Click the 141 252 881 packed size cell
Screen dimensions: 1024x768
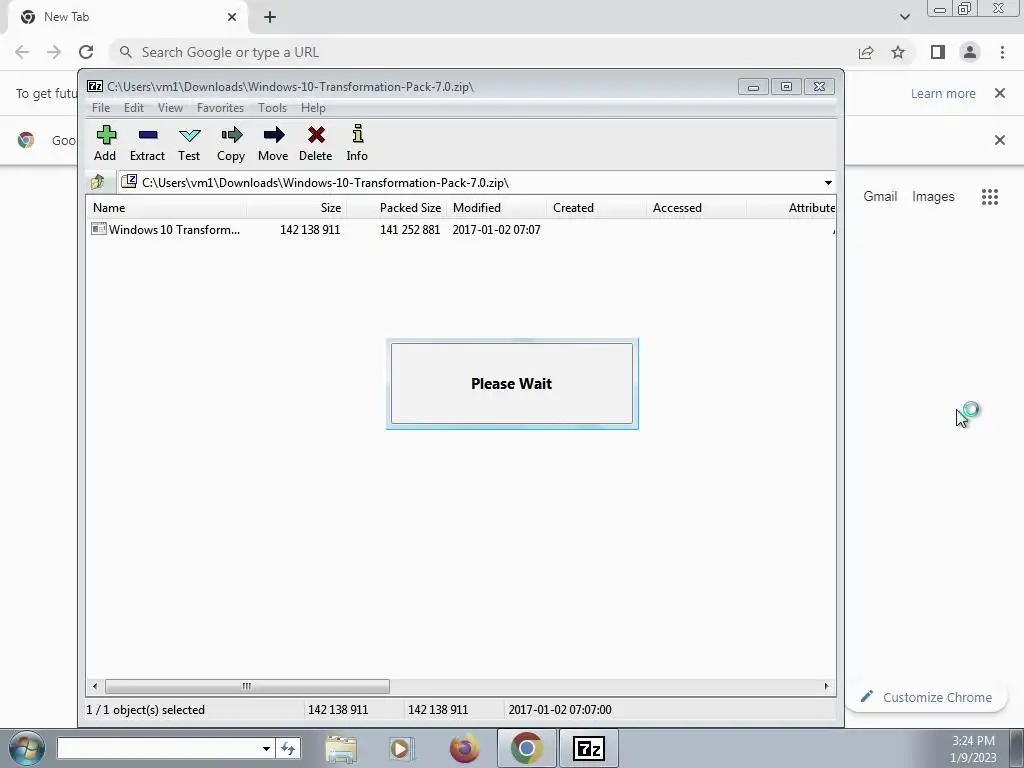coord(410,230)
